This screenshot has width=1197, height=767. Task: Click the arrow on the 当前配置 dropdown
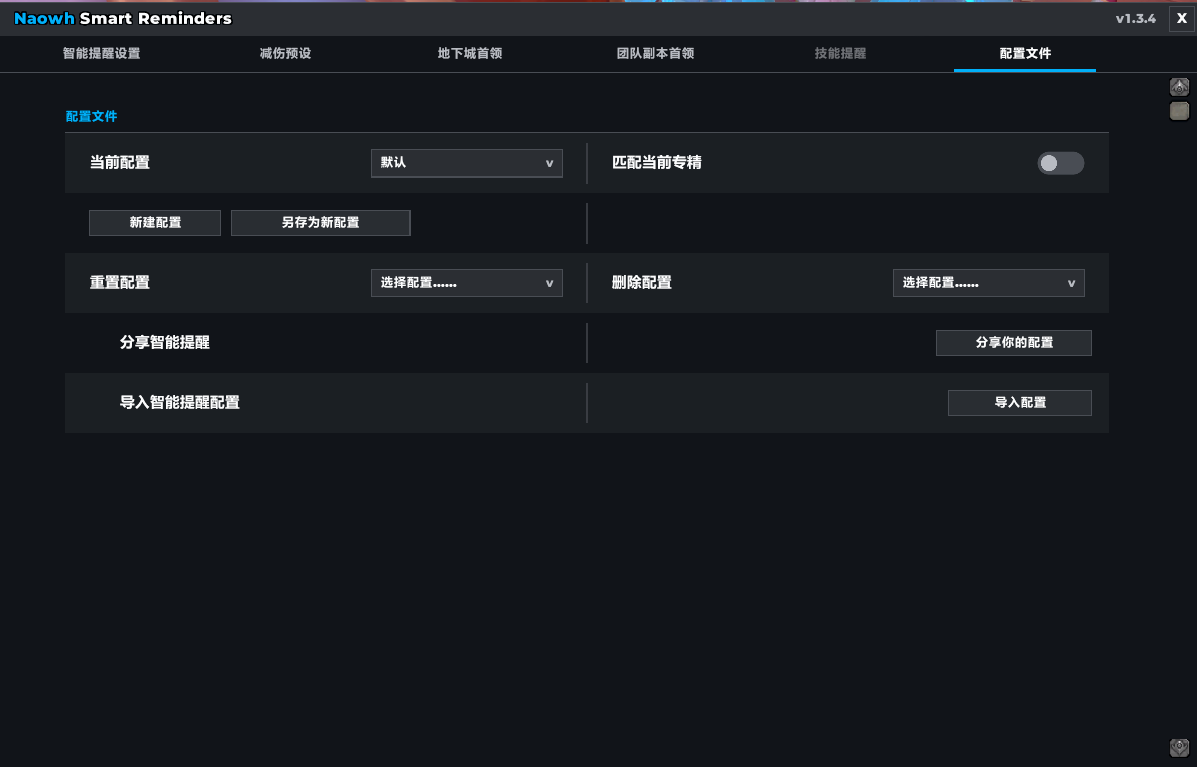click(549, 163)
